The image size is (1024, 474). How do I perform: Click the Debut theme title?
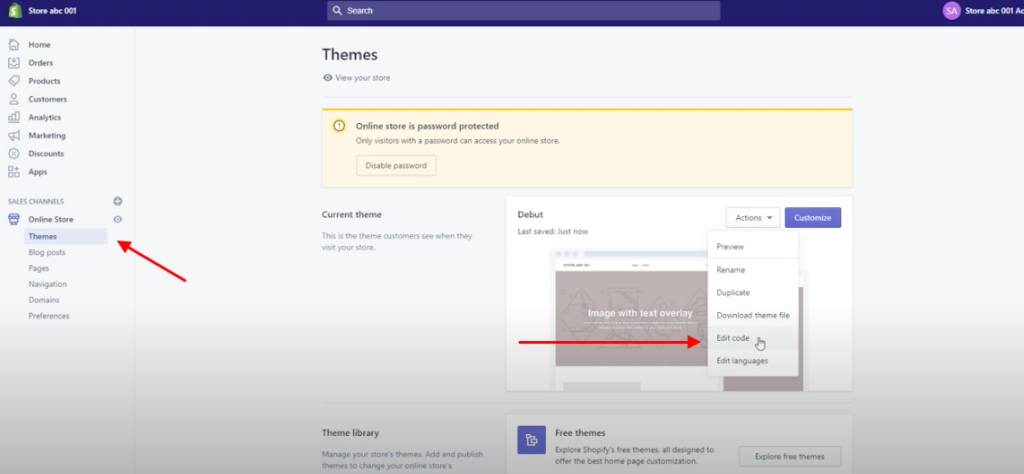530,214
